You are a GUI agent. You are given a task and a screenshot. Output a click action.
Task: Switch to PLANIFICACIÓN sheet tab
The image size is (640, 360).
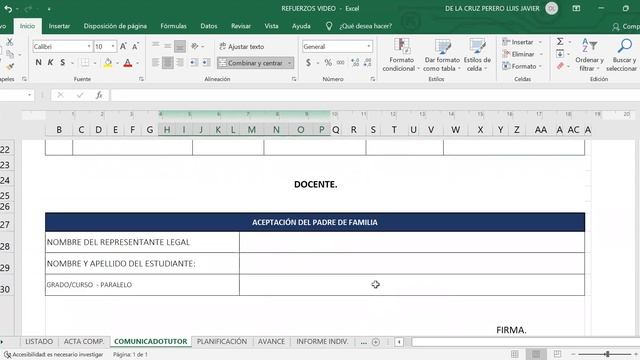(222, 342)
